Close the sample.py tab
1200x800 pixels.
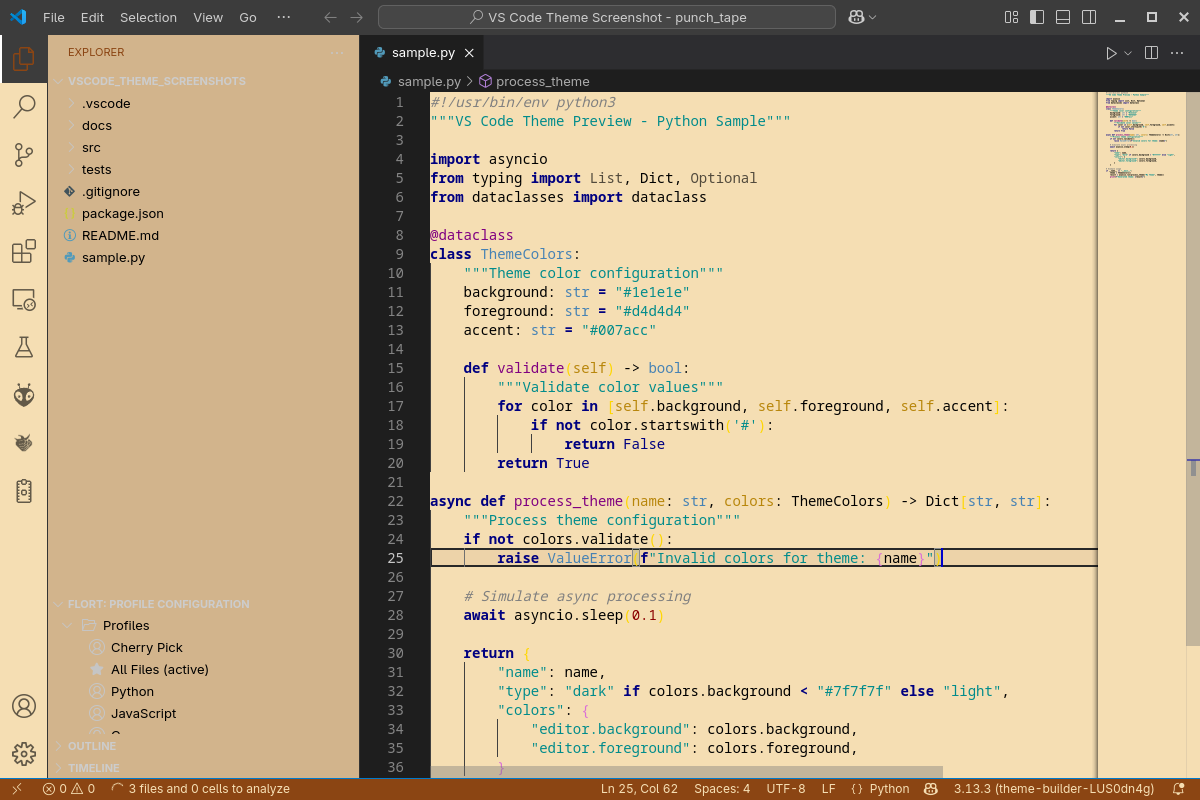tap(470, 53)
